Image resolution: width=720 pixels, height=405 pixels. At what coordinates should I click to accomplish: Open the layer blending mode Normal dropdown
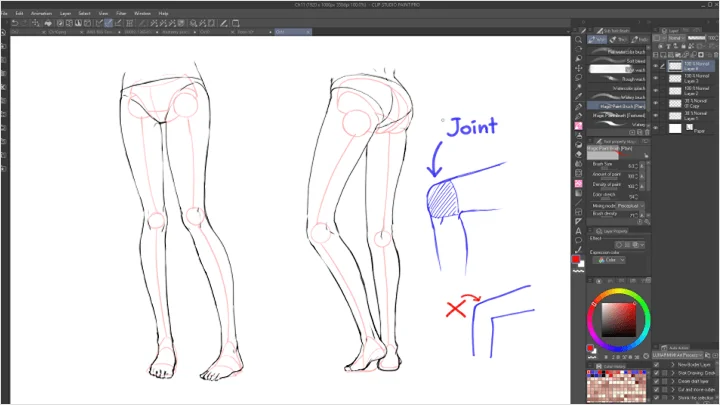coord(675,38)
